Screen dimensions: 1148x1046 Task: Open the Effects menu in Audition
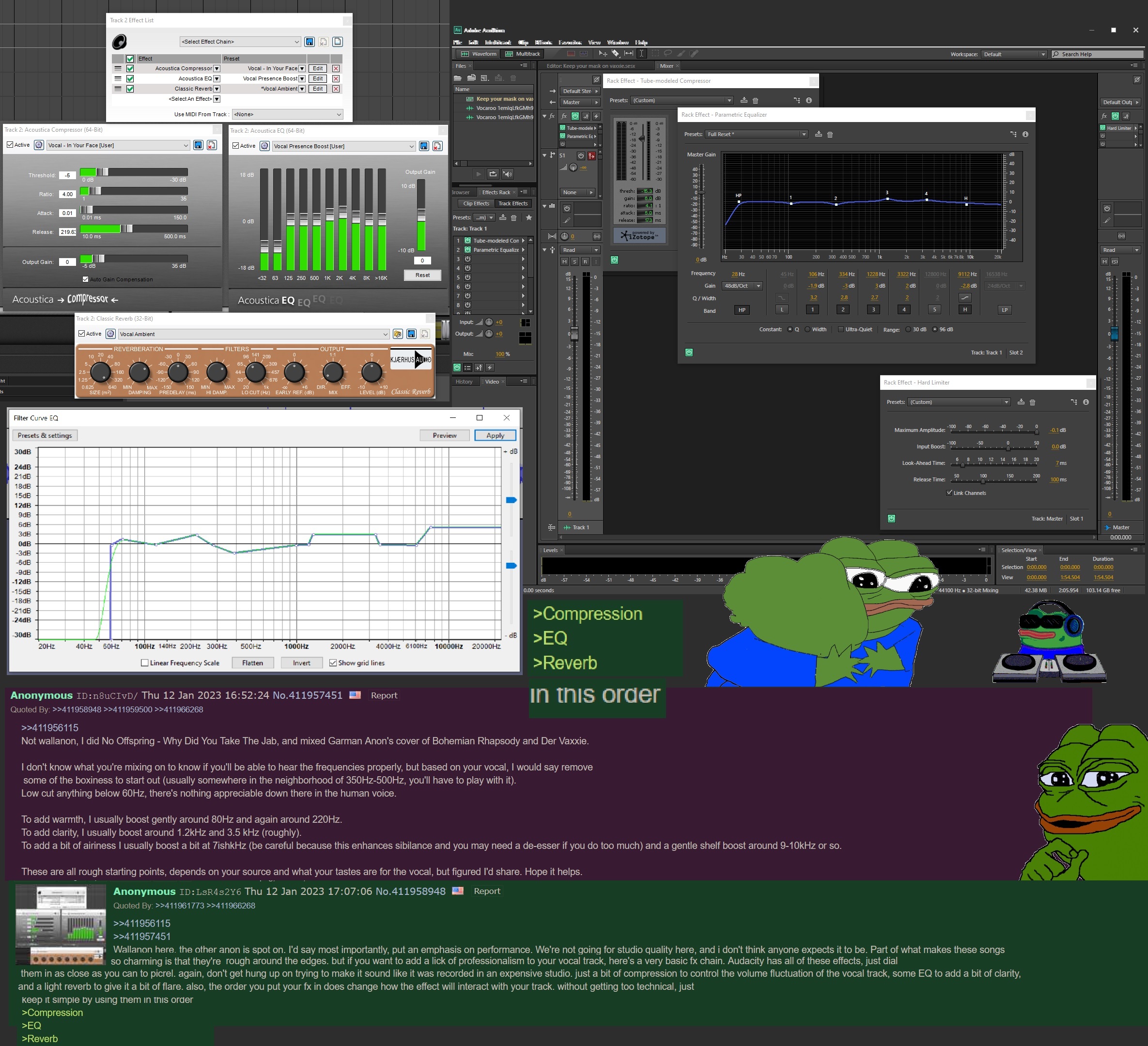coord(543,42)
